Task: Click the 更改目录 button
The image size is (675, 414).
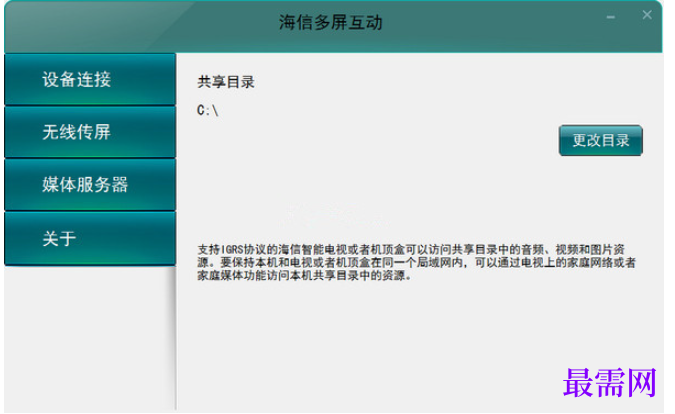Action: [x=601, y=140]
